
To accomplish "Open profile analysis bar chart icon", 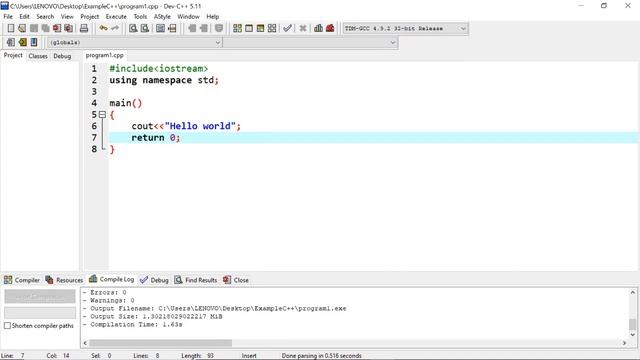I will [318, 28].
